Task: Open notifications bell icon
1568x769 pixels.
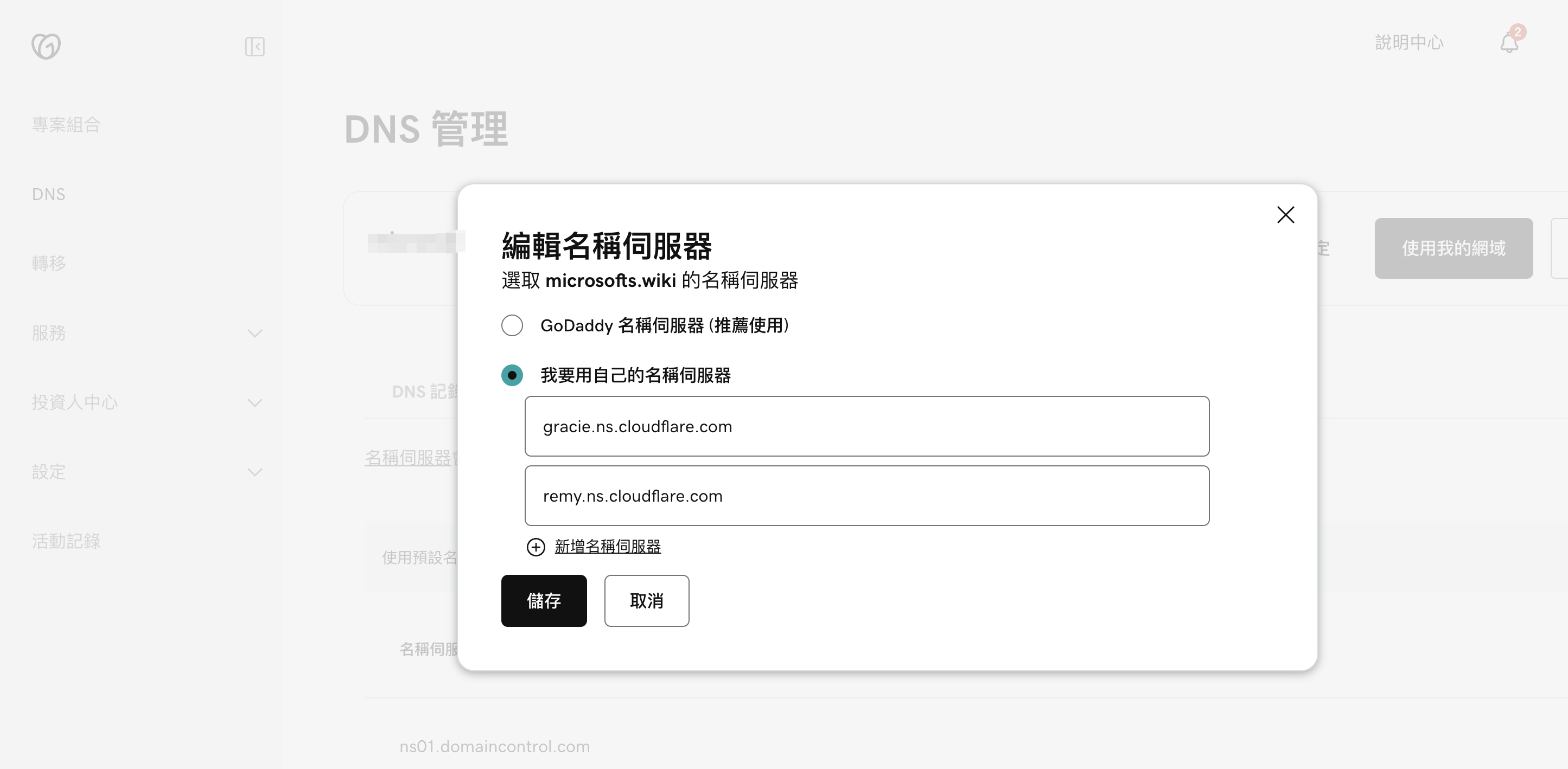Action: pyautogui.click(x=1509, y=43)
